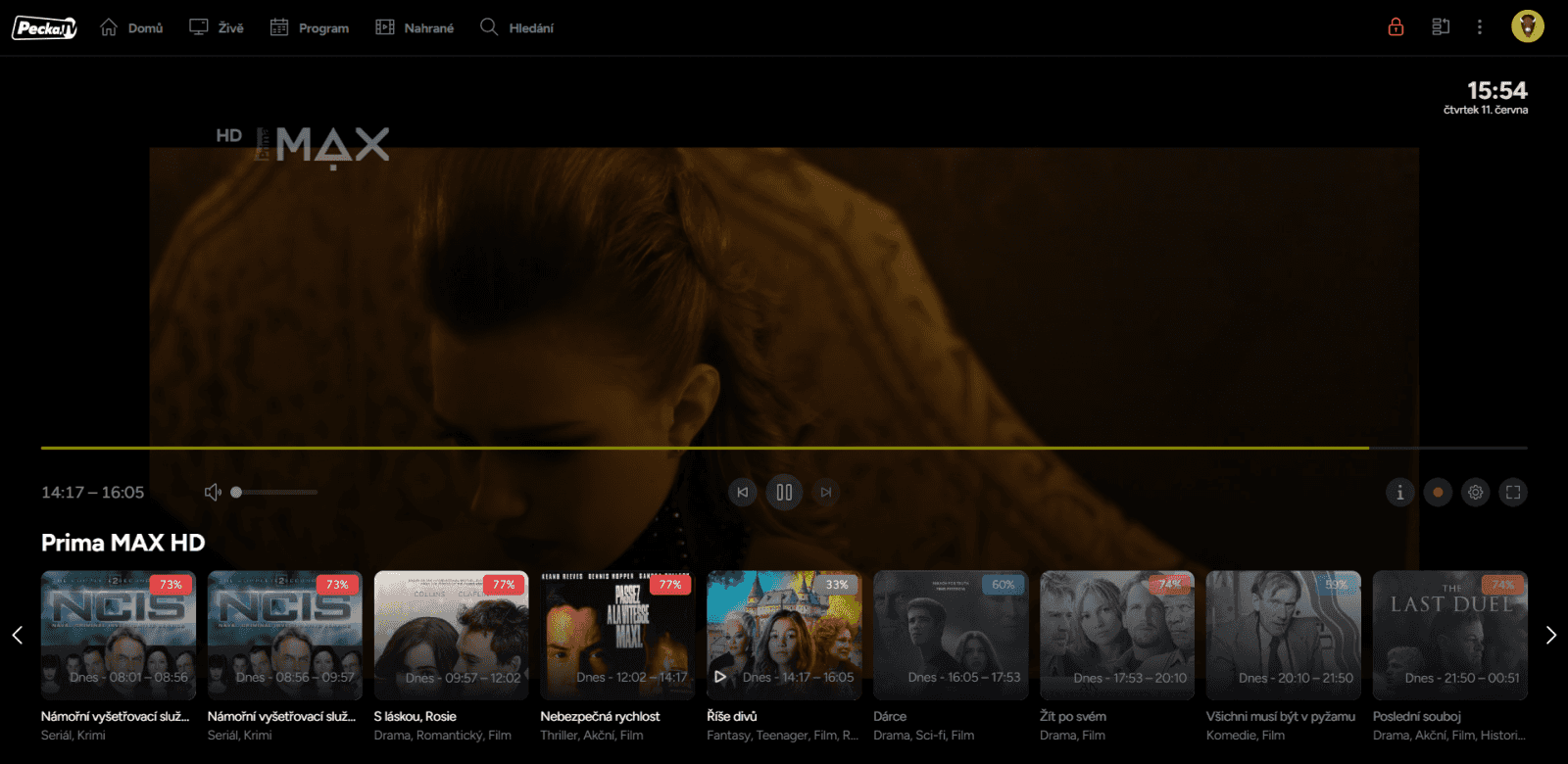Open the Last Duel thumbnail
This screenshot has height=764, width=1568.
(x=1450, y=635)
